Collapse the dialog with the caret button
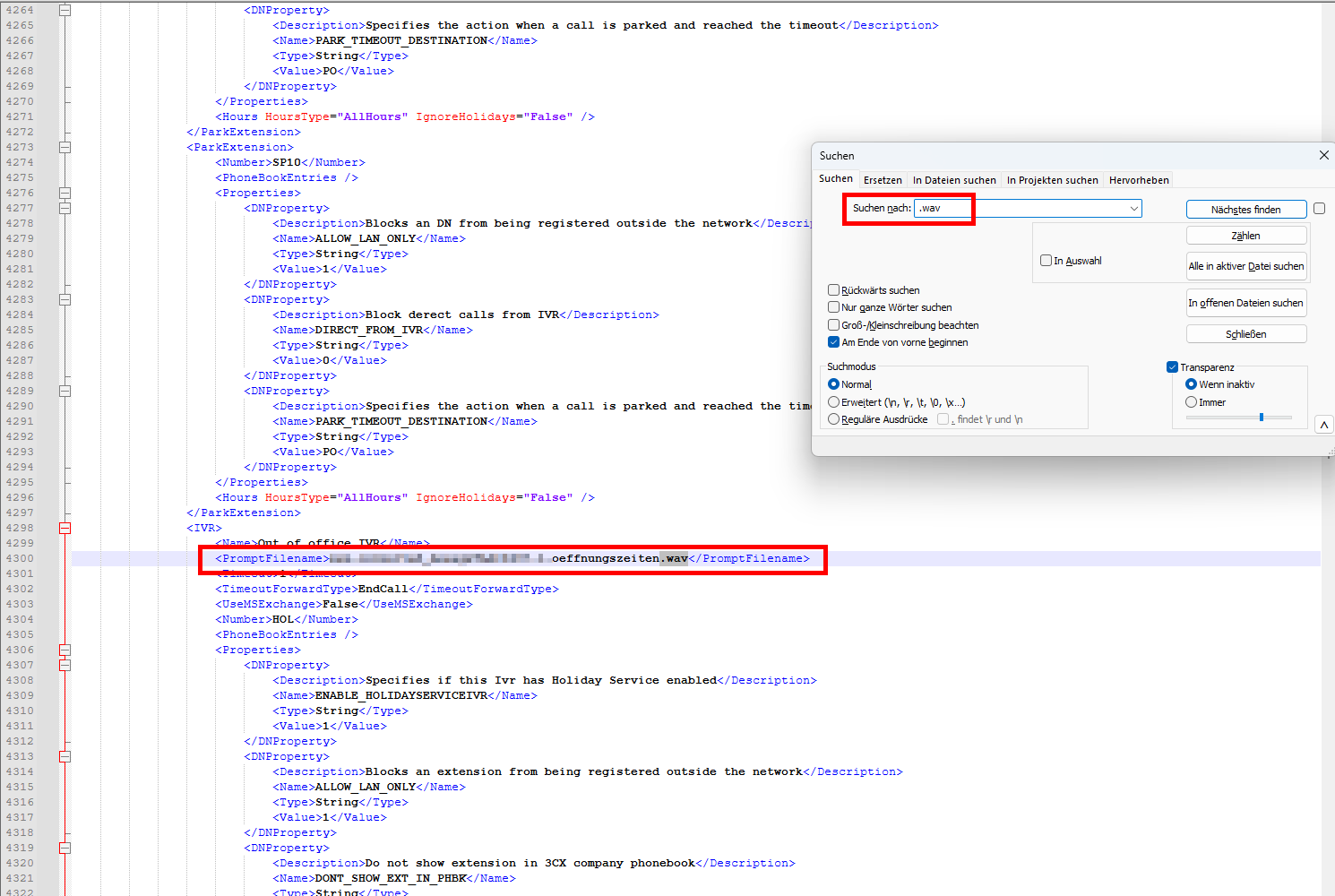 [x=1324, y=425]
